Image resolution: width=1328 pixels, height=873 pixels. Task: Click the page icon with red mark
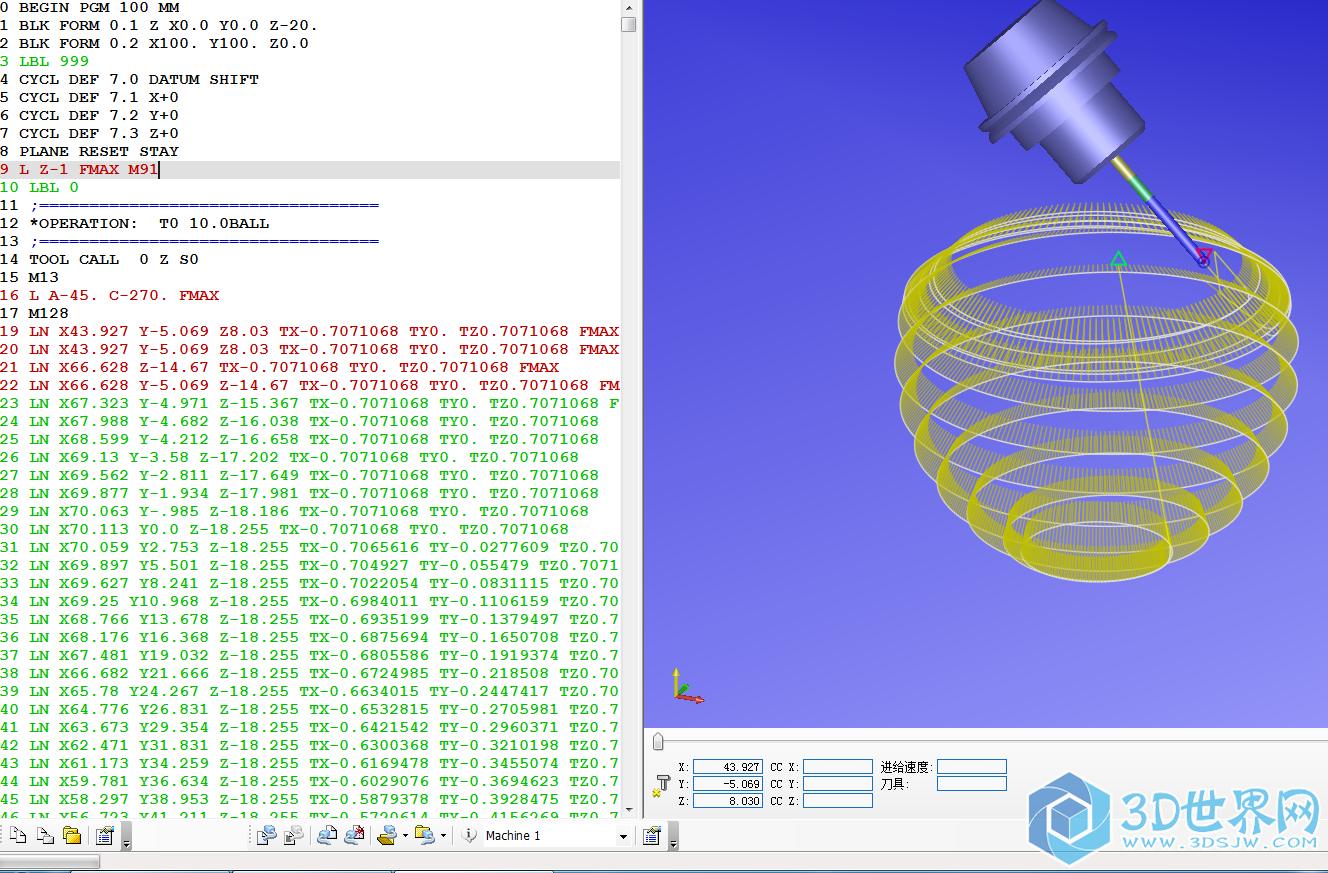(354, 835)
